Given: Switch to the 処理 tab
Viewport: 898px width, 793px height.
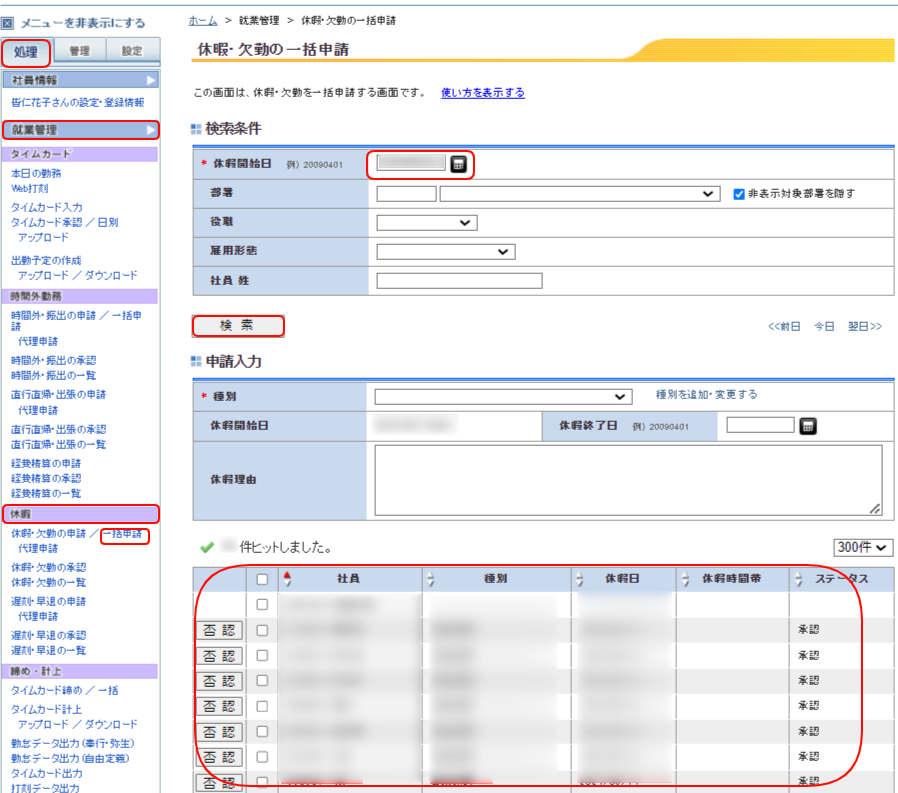Looking at the screenshot, I should point(26,52).
